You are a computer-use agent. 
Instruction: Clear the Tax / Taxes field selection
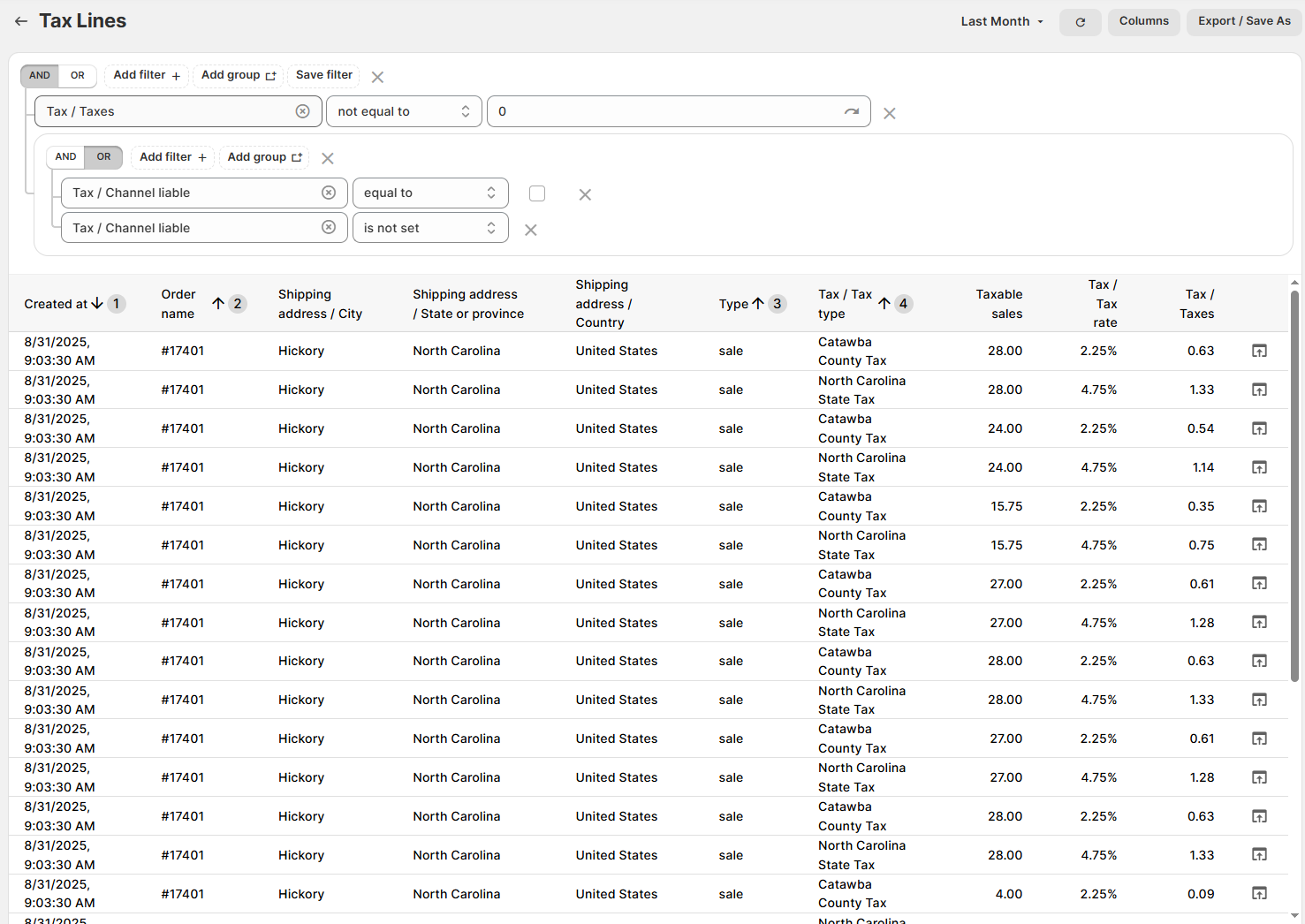[x=302, y=111]
